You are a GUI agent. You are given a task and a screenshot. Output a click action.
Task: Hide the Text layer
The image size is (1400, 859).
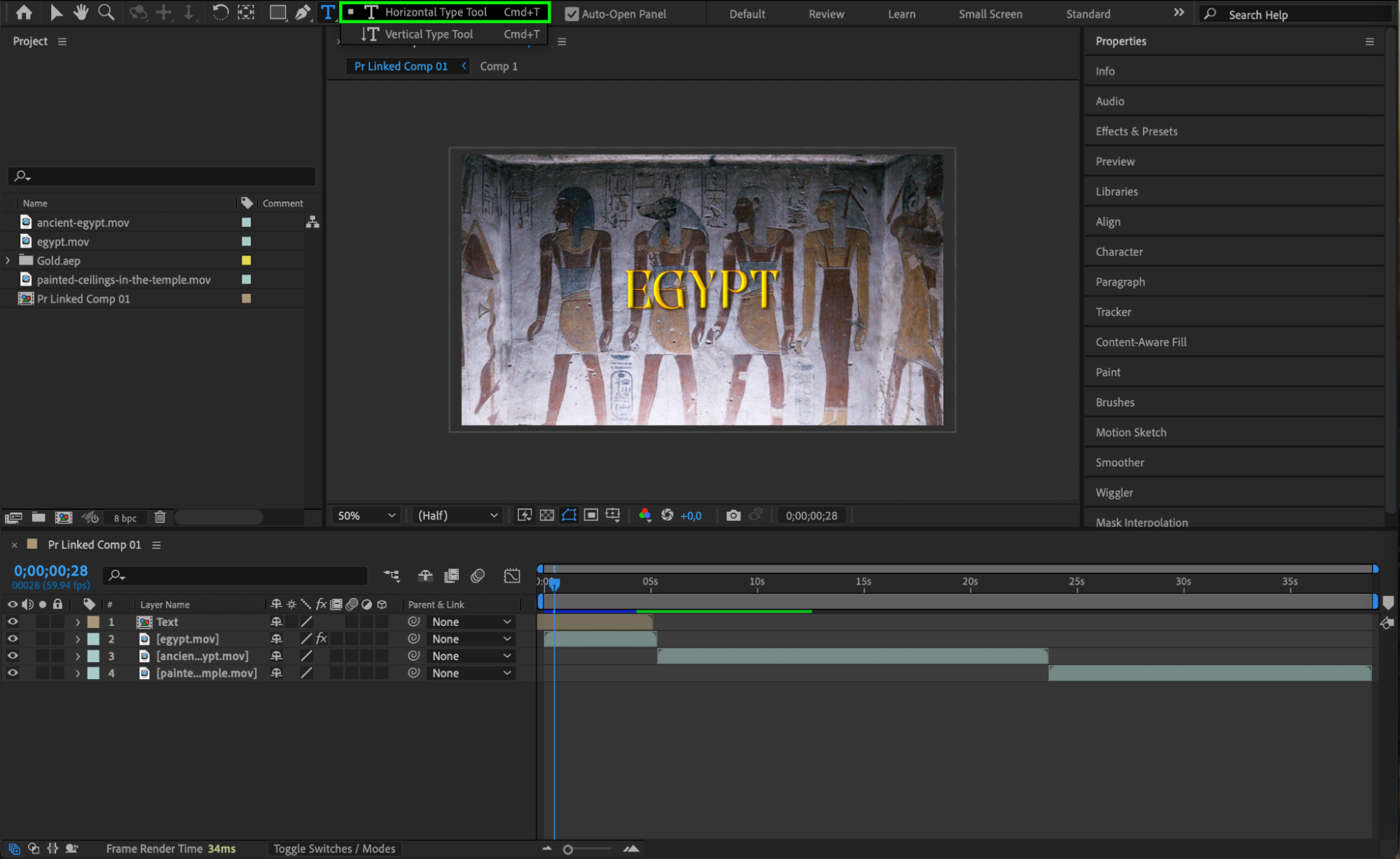click(13, 622)
